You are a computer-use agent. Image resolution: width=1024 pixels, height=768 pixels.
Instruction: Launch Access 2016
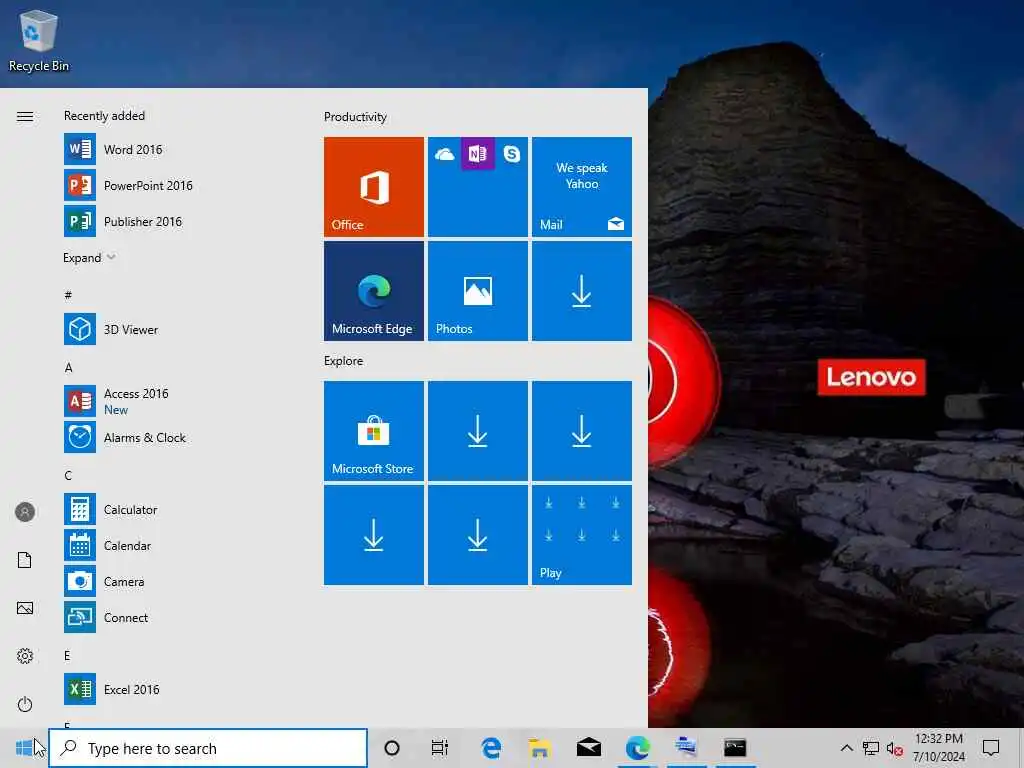click(176, 401)
